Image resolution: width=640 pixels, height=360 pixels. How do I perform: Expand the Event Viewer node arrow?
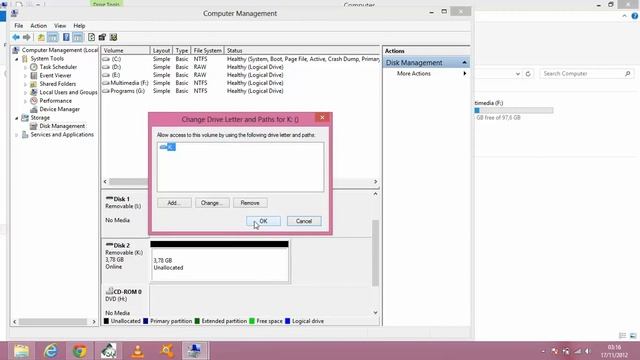[25, 76]
